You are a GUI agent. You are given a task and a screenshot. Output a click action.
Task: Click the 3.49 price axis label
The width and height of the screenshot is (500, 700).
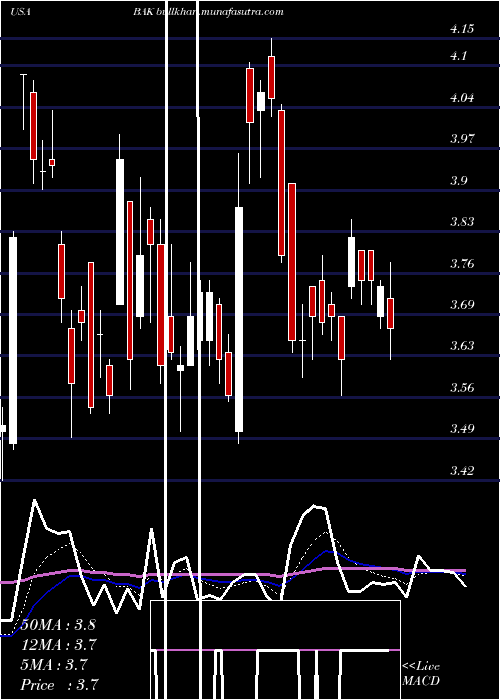(x=462, y=429)
